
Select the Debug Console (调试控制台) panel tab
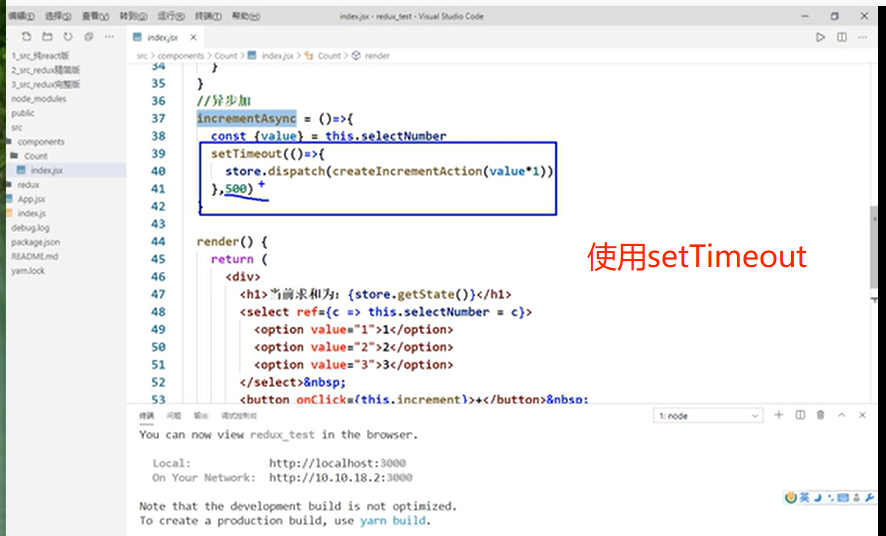(x=239, y=416)
